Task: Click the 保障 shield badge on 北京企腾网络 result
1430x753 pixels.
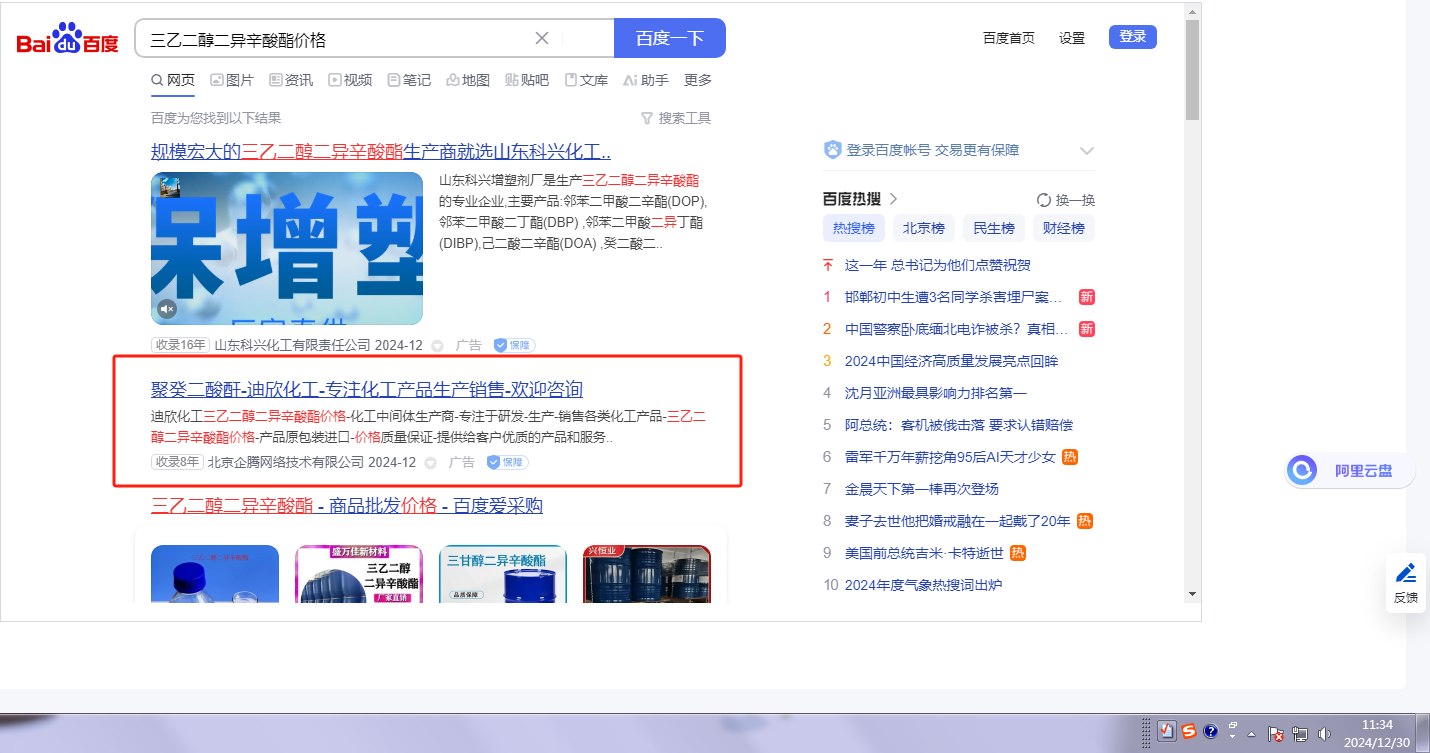Action: coord(507,462)
